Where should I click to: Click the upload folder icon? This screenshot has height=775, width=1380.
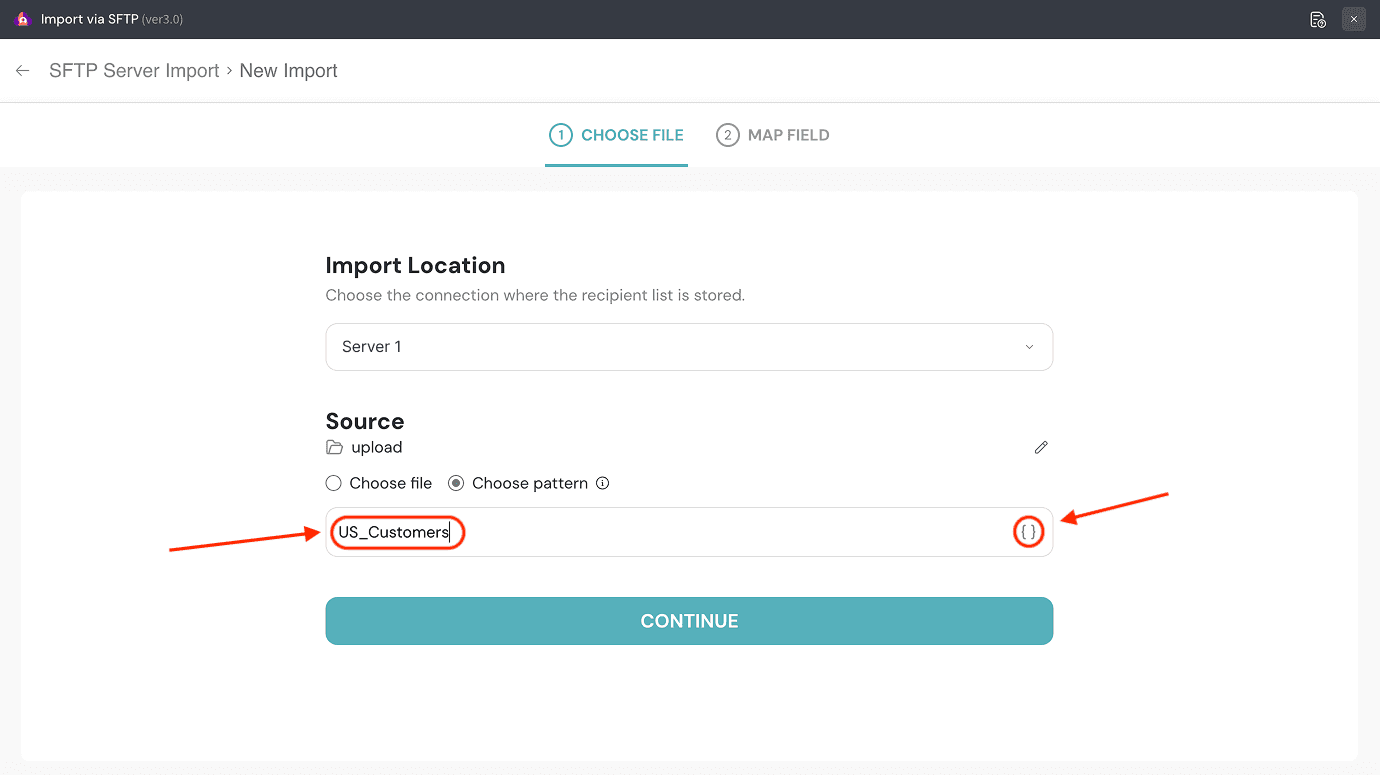334,447
